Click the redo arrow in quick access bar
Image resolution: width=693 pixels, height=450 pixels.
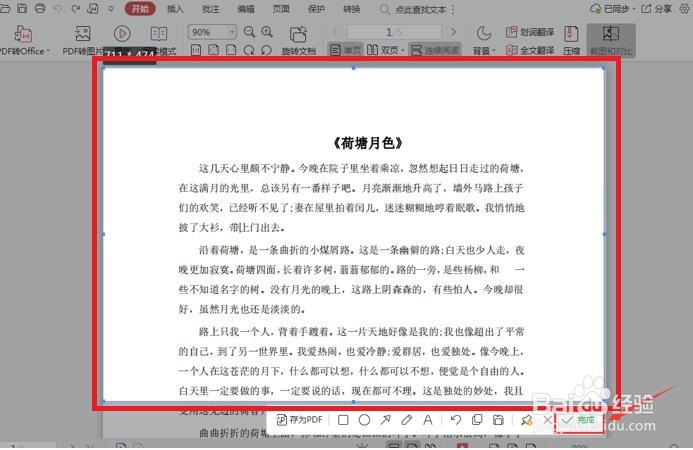(76, 8)
